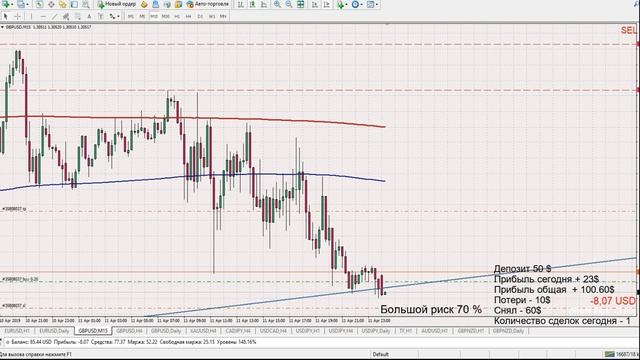
Task: Select the trendline drawing tool
Action: 54,16
